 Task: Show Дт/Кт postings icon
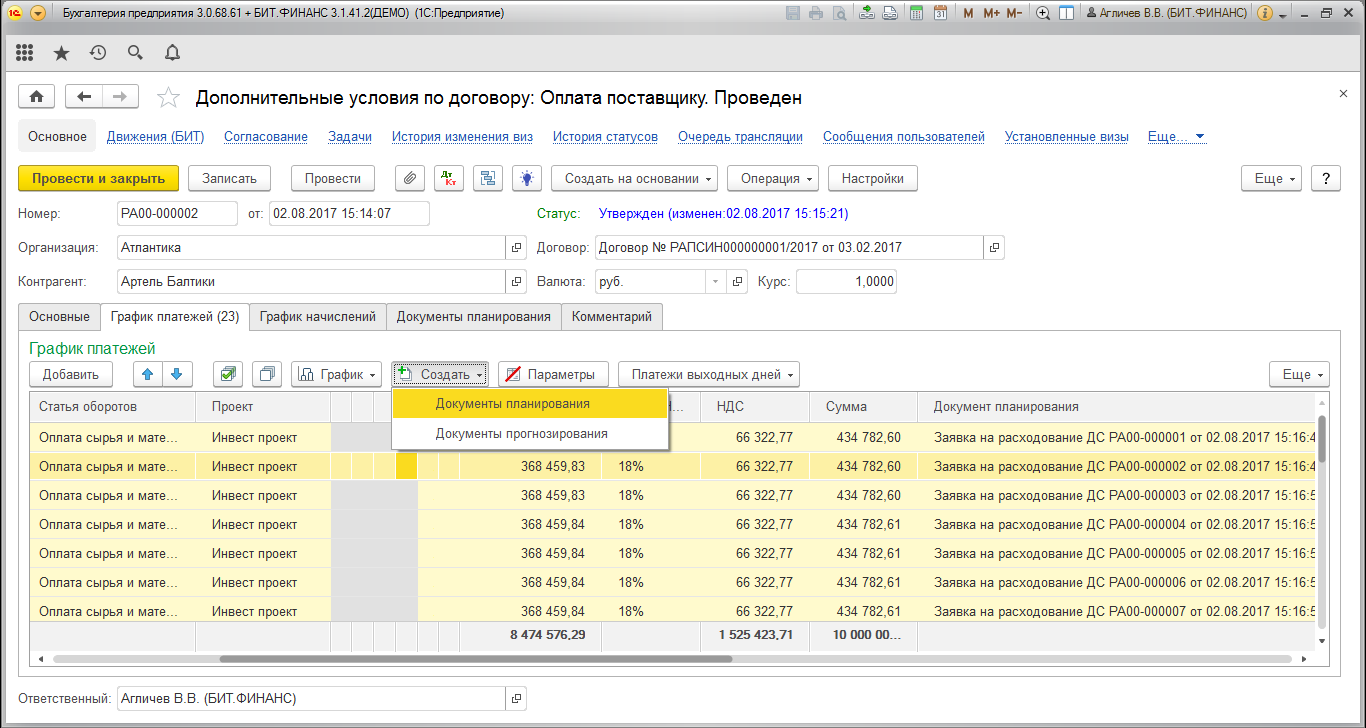(x=447, y=178)
